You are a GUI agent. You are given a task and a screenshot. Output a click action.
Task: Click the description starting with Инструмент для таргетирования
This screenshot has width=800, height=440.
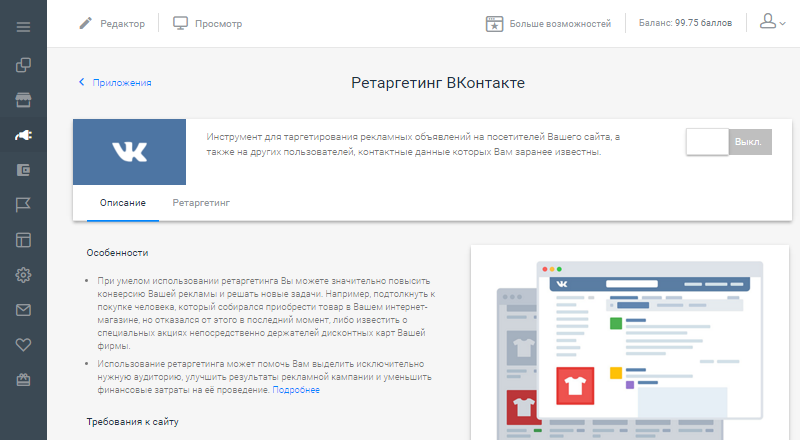point(413,144)
